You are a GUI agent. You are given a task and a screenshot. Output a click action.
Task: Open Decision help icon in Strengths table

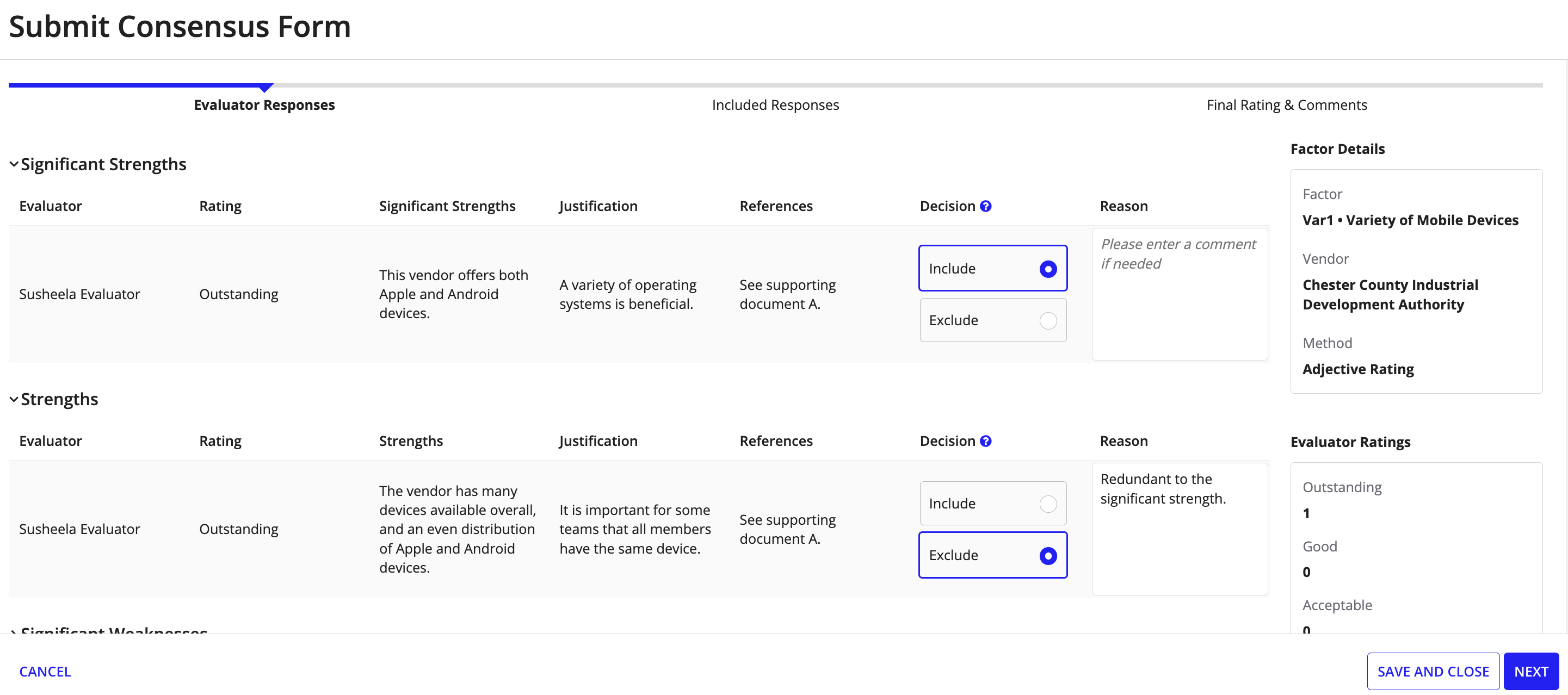tap(985, 441)
